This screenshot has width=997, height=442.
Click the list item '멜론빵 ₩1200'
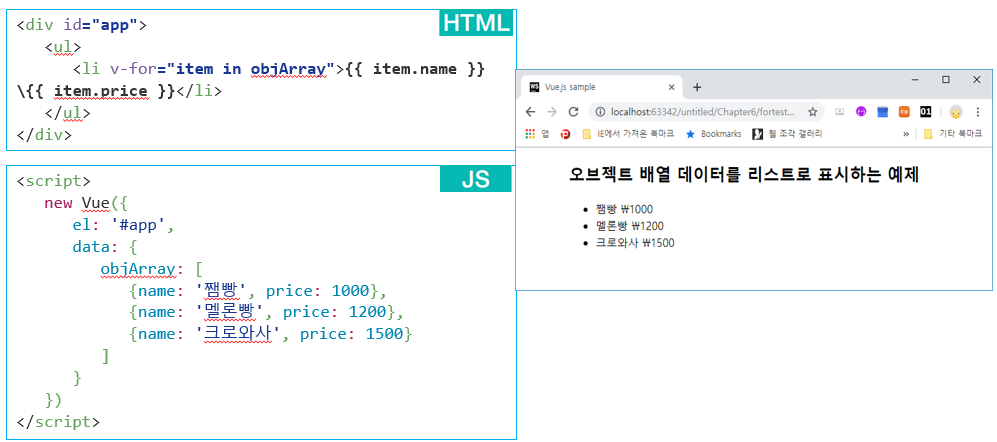click(x=630, y=226)
